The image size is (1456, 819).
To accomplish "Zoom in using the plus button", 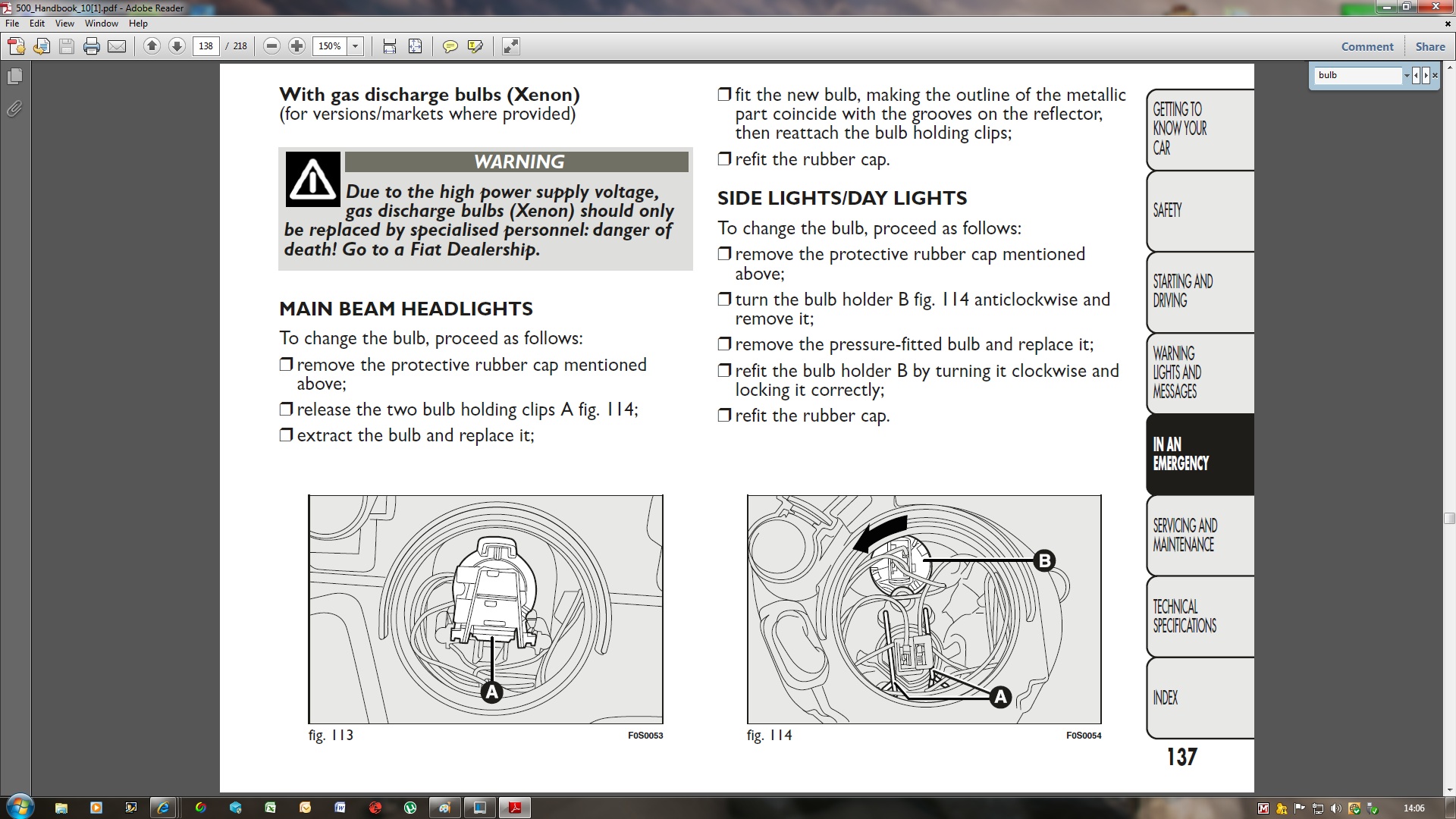I will pyautogui.click(x=297, y=46).
